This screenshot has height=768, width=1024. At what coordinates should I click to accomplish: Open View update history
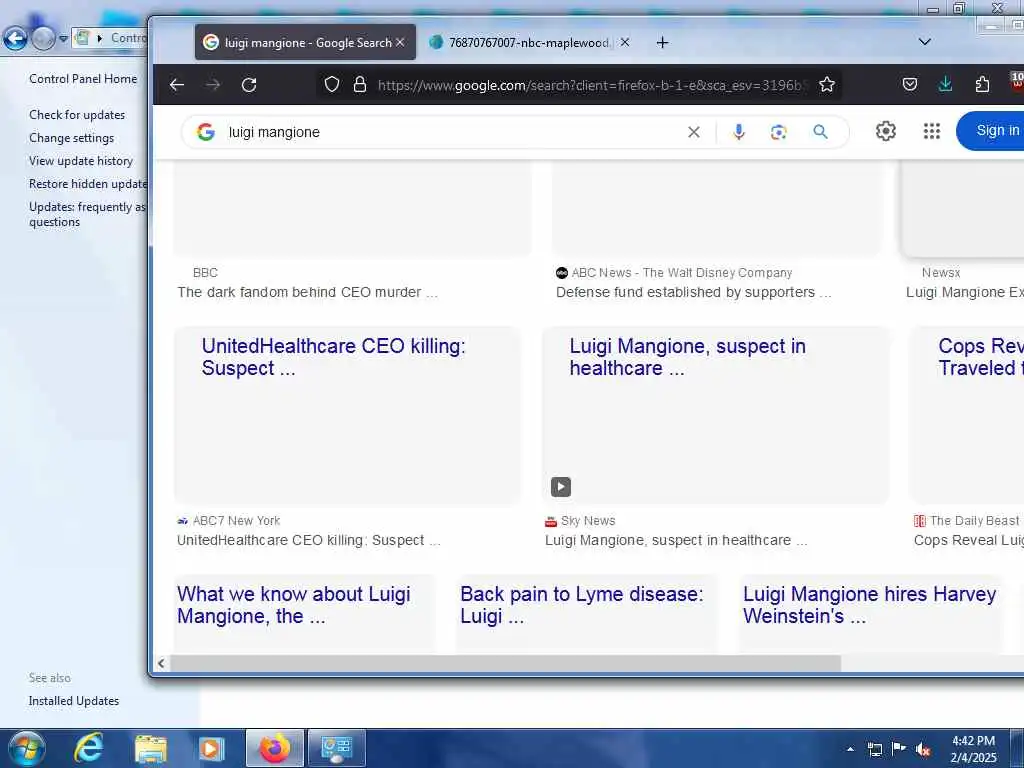pos(80,161)
